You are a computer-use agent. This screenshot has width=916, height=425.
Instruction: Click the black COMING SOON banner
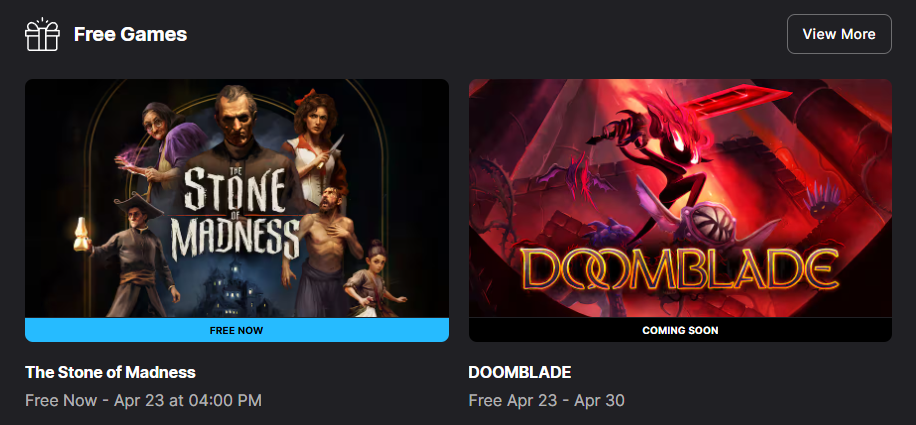680,330
